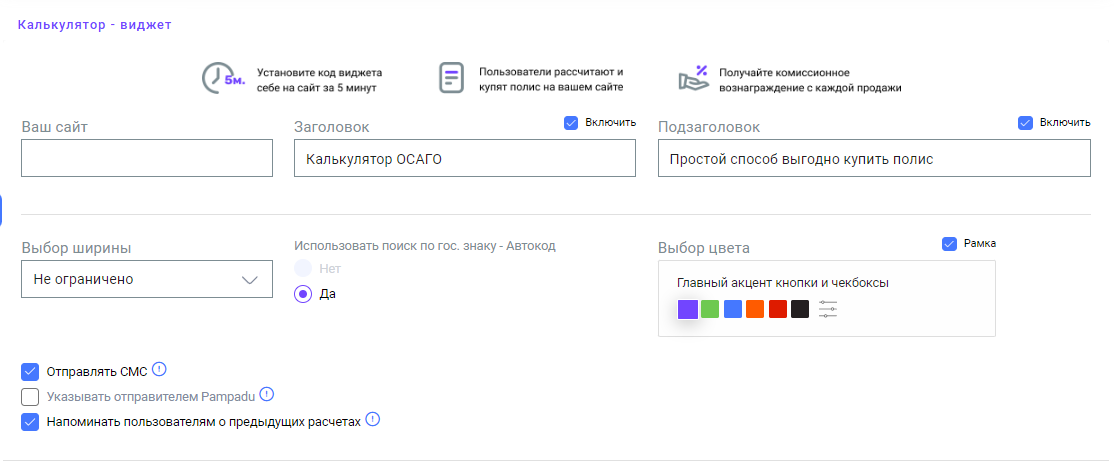Show info icon for calculation reminders
Image resolution: width=1114 pixels, height=464 pixels.
click(x=373, y=419)
